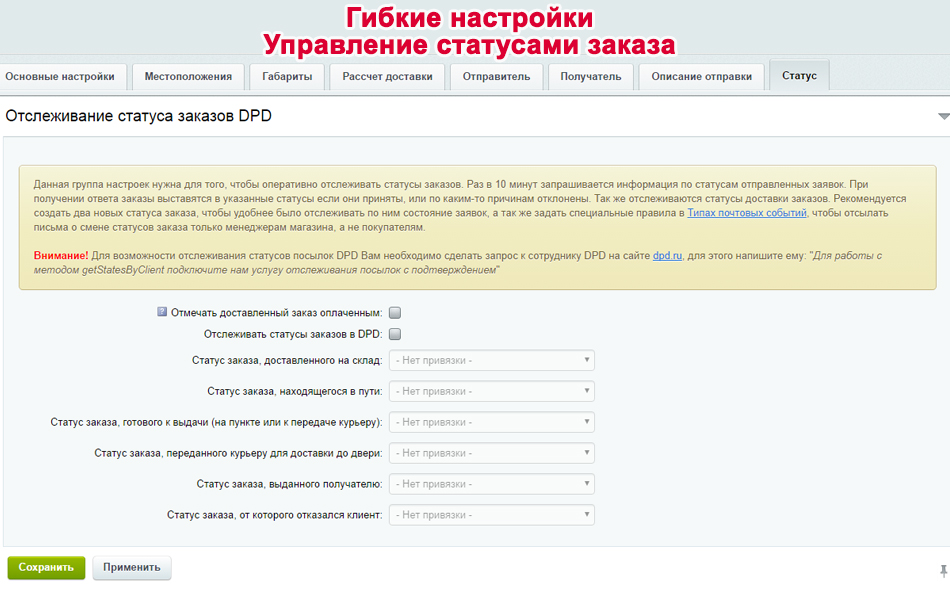Enable marking delivered order as paid

tap(395, 313)
